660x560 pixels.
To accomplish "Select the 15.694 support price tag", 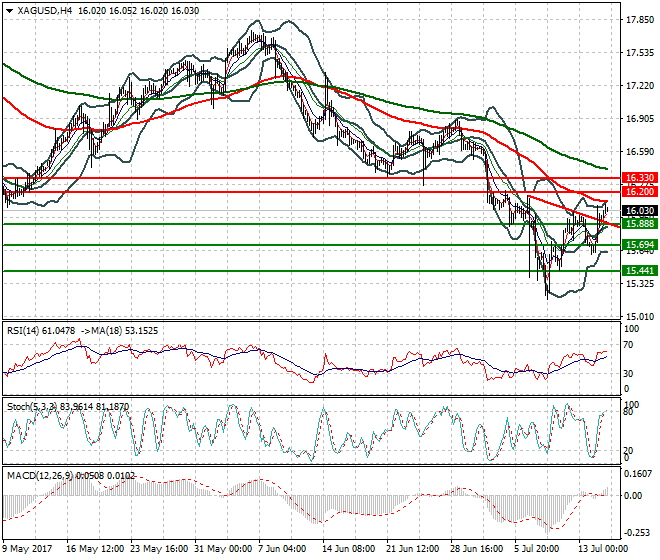I will point(639,245).
